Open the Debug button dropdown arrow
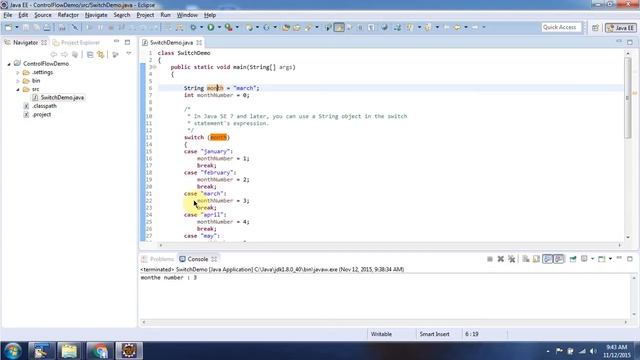Viewport: 640px width, 360px height. coord(201,27)
